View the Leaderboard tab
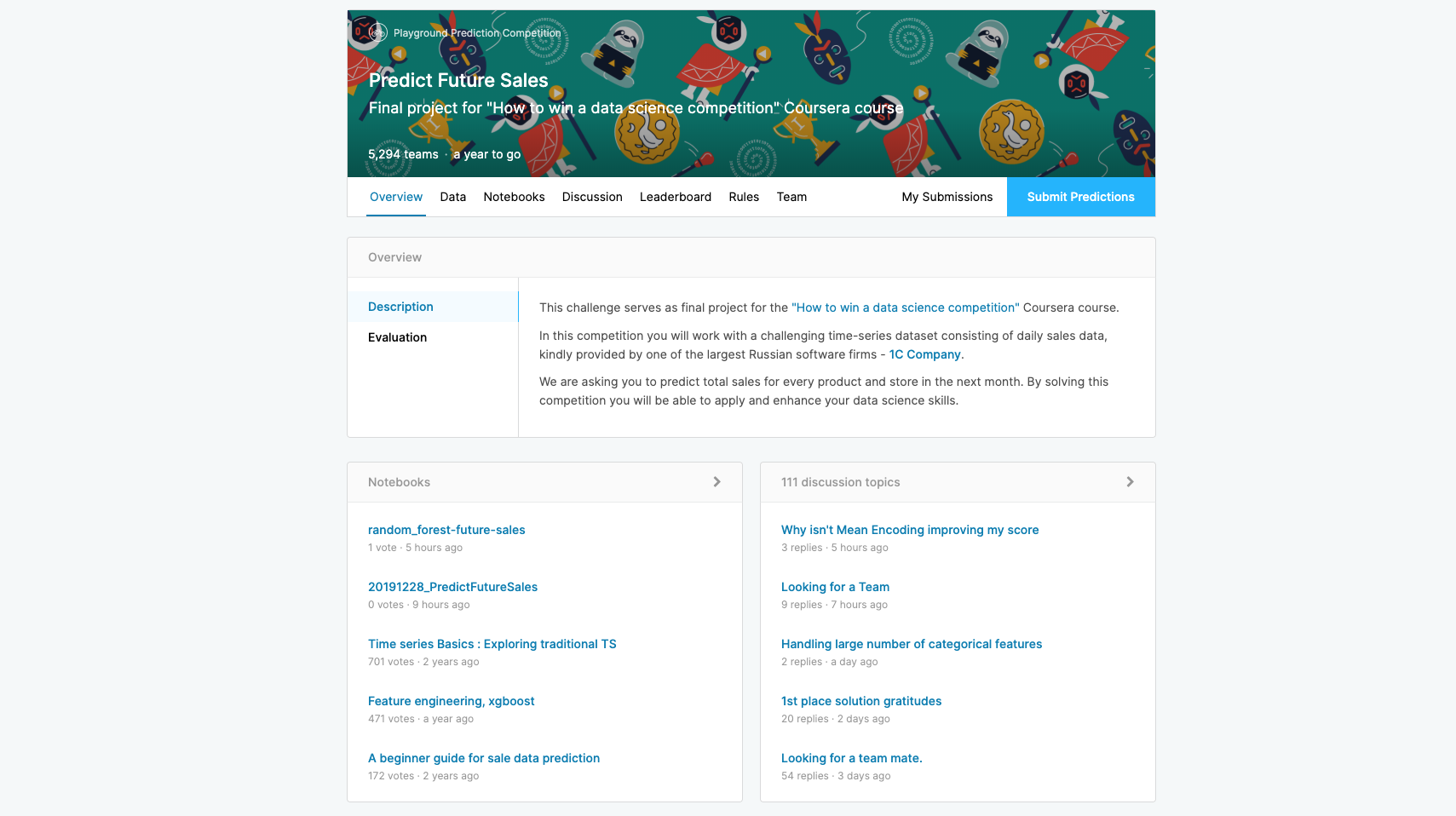Viewport: 1456px width, 816px height. 676,197
